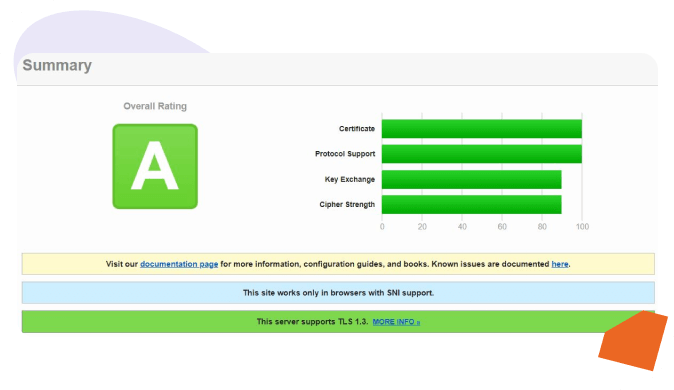Click the Protocol Support score bar
This screenshot has width=674, height=390.
click(482, 154)
